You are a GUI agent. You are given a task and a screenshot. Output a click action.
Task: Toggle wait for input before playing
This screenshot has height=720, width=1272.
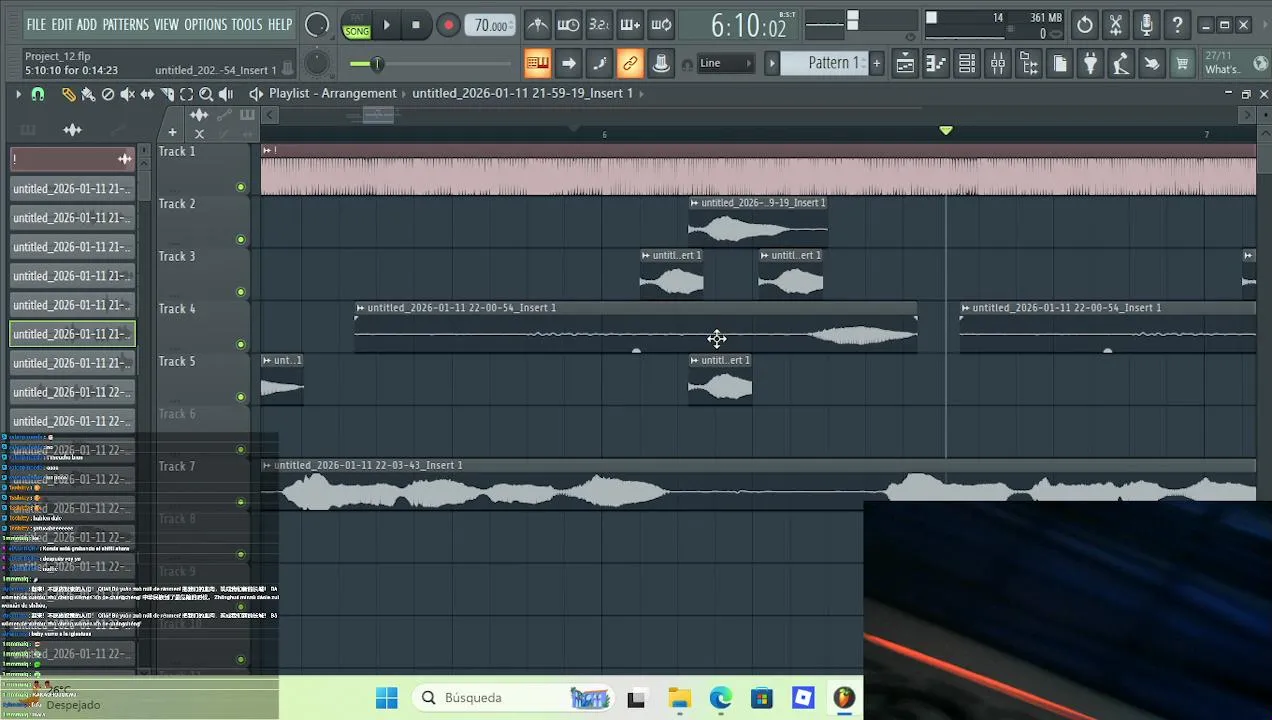[x=568, y=25]
